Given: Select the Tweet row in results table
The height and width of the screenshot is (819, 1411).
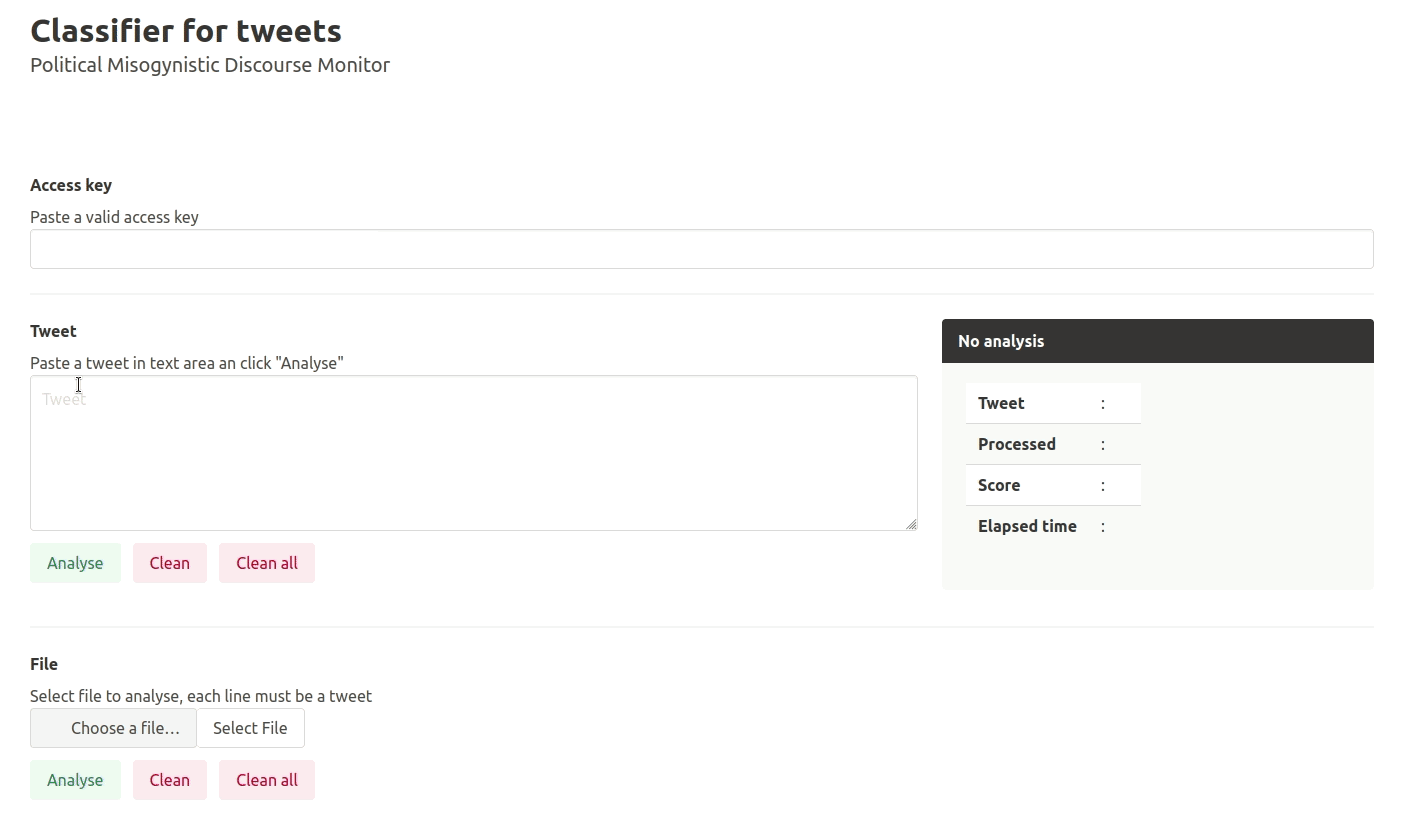Looking at the screenshot, I should (x=1053, y=403).
